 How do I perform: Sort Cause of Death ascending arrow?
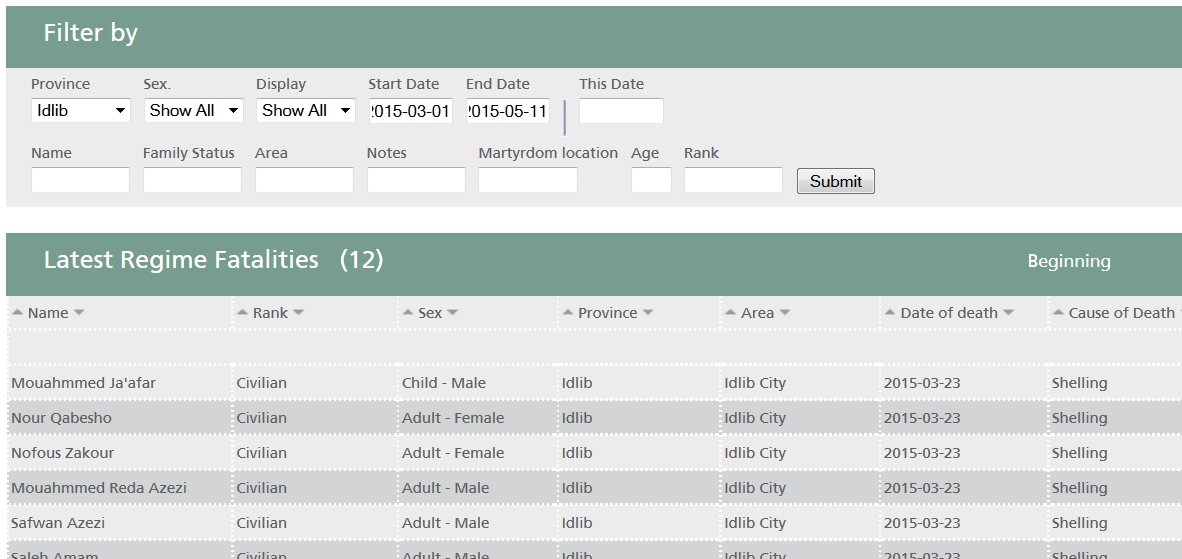pyautogui.click(x=1058, y=313)
